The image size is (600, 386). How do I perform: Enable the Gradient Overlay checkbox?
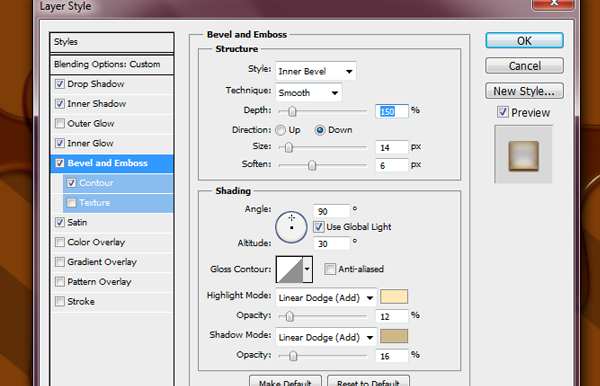(x=60, y=262)
